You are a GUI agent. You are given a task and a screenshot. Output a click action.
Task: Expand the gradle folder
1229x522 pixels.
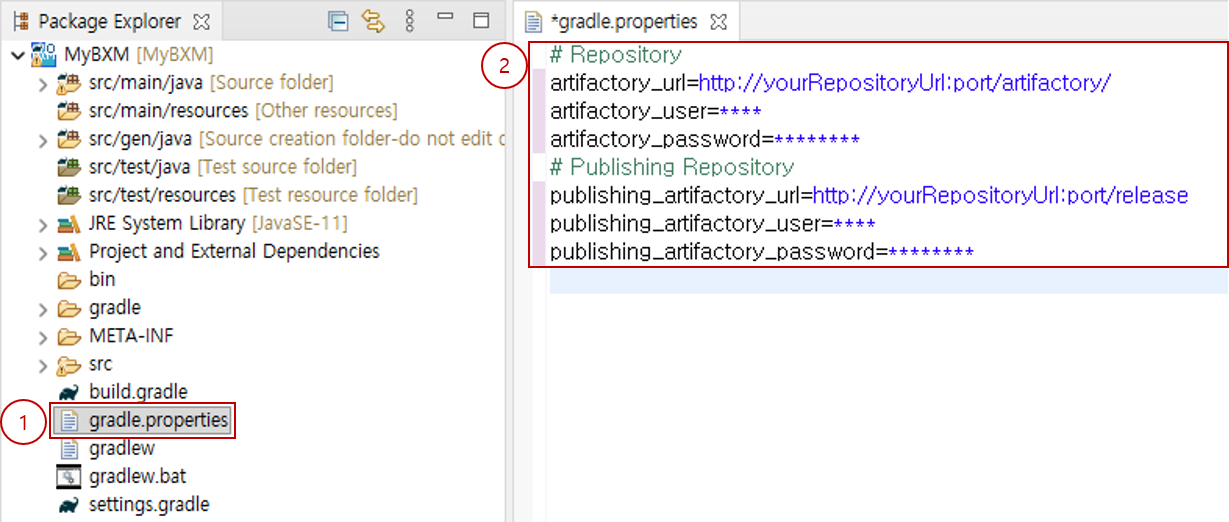point(42,308)
